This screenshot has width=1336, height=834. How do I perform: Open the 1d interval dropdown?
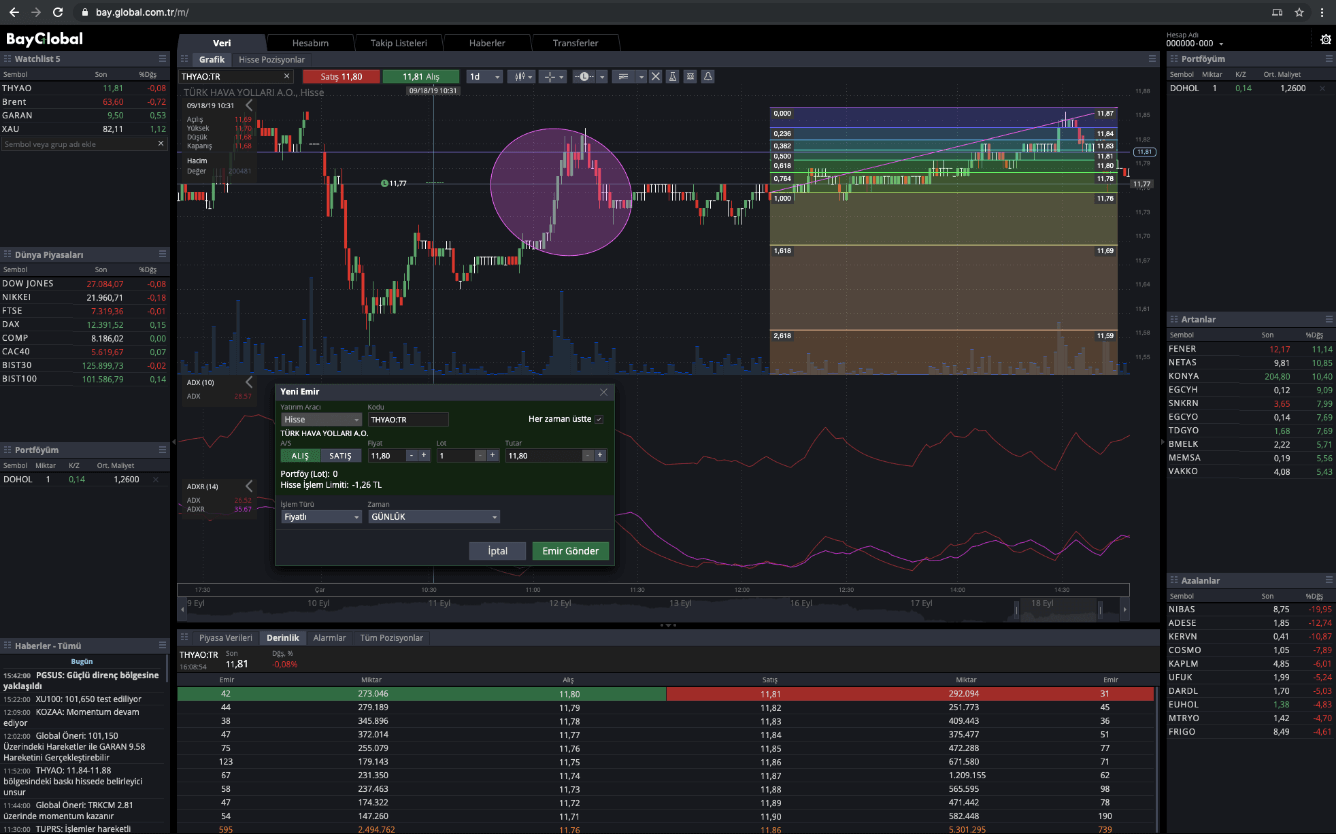coord(484,76)
